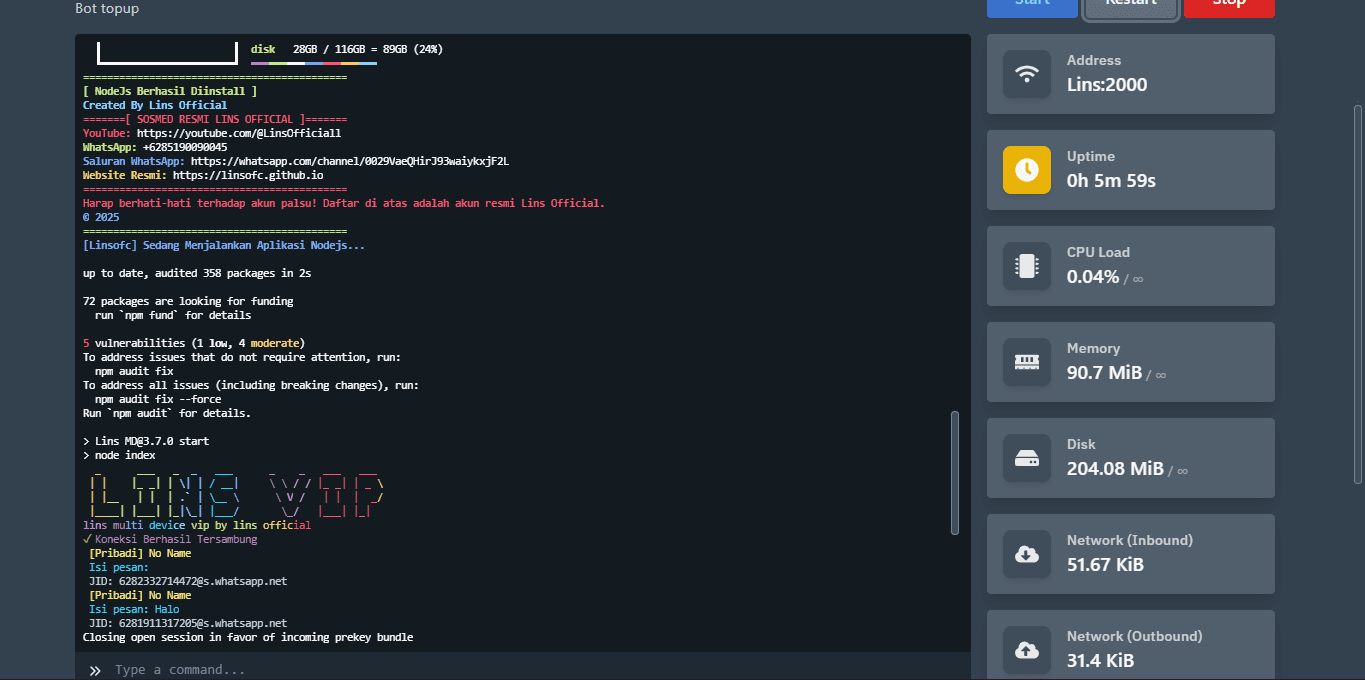Click the console's vertical scrollbar thumb
The width and height of the screenshot is (1365, 680).
[954, 472]
